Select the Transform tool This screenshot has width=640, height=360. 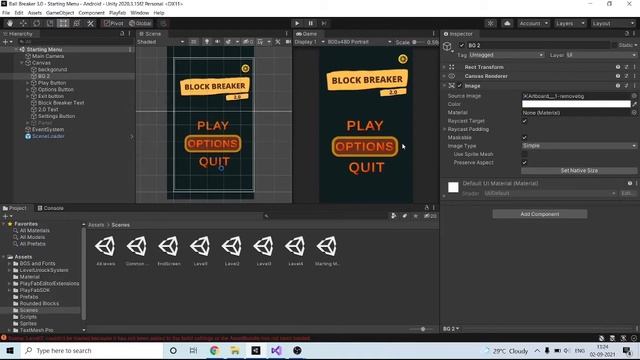(77, 23)
